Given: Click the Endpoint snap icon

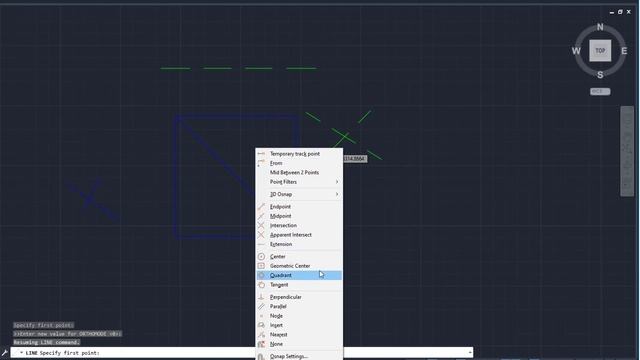Looking at the screenshot, I should [261, 207].
